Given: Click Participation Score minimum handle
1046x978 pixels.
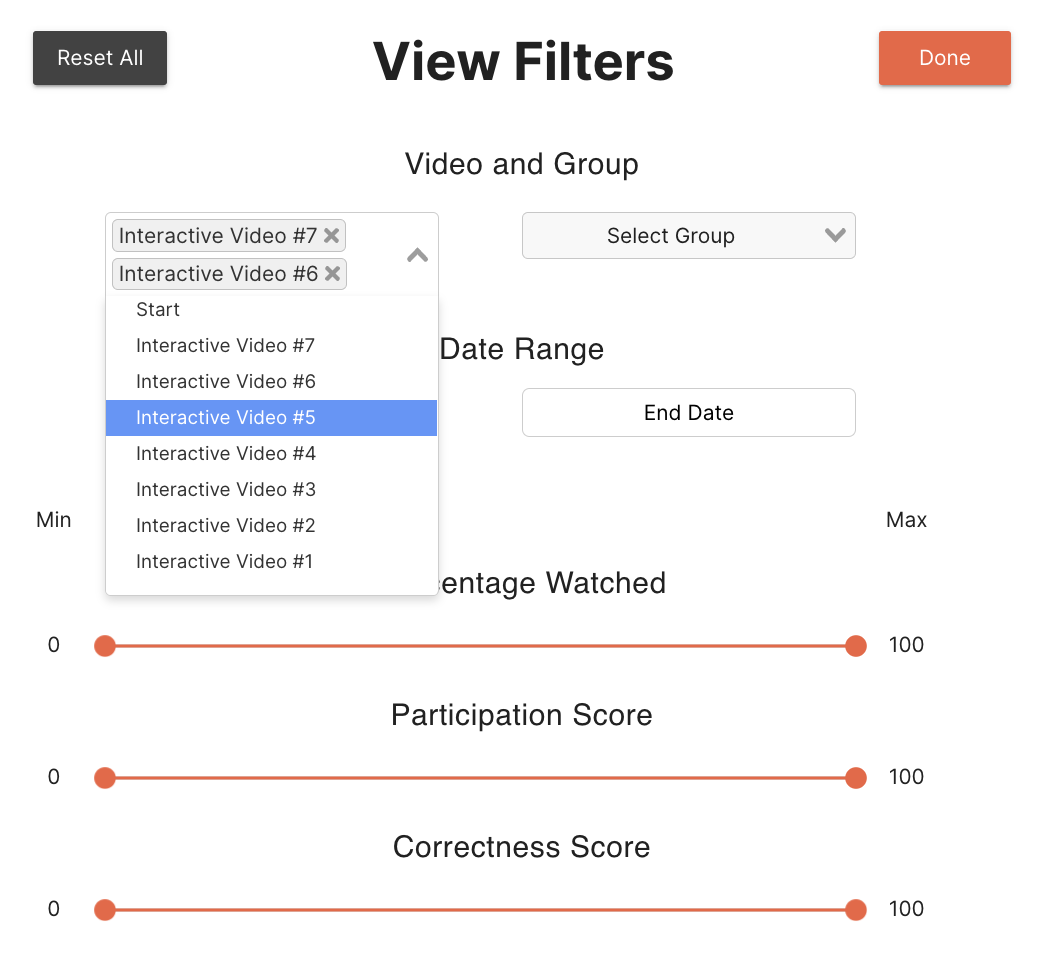Looking at the screenshot, I should [105, 778].
